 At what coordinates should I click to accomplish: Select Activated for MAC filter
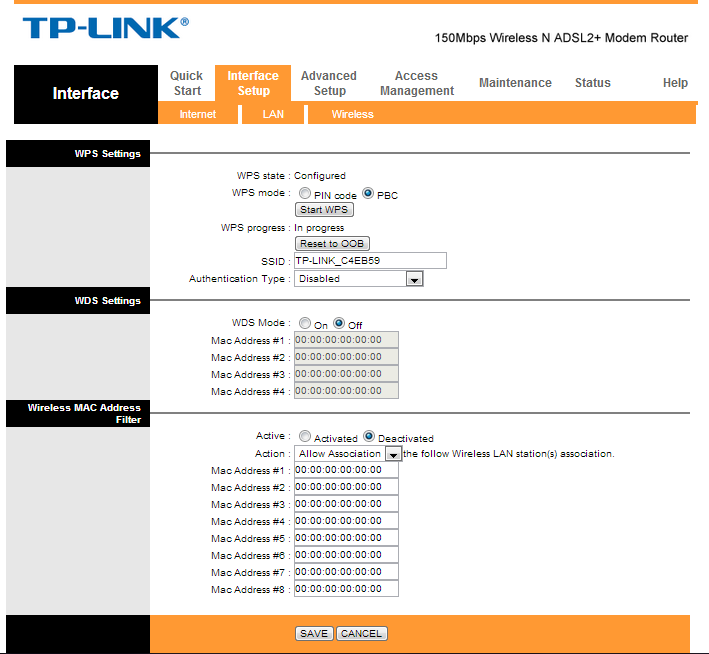305,436
